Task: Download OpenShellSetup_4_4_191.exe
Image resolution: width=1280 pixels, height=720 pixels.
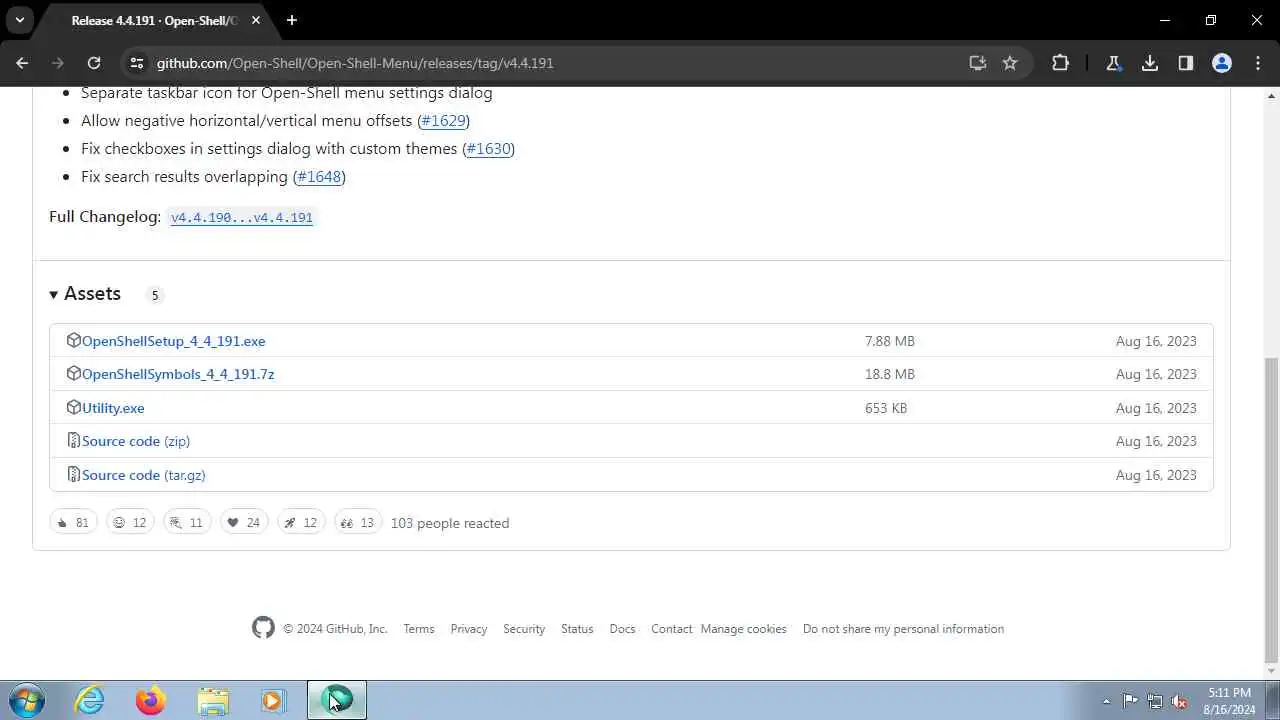Action: 174,341
